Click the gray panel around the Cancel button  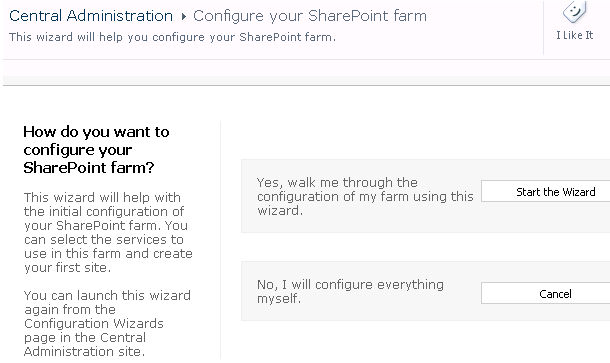(426, 291)
